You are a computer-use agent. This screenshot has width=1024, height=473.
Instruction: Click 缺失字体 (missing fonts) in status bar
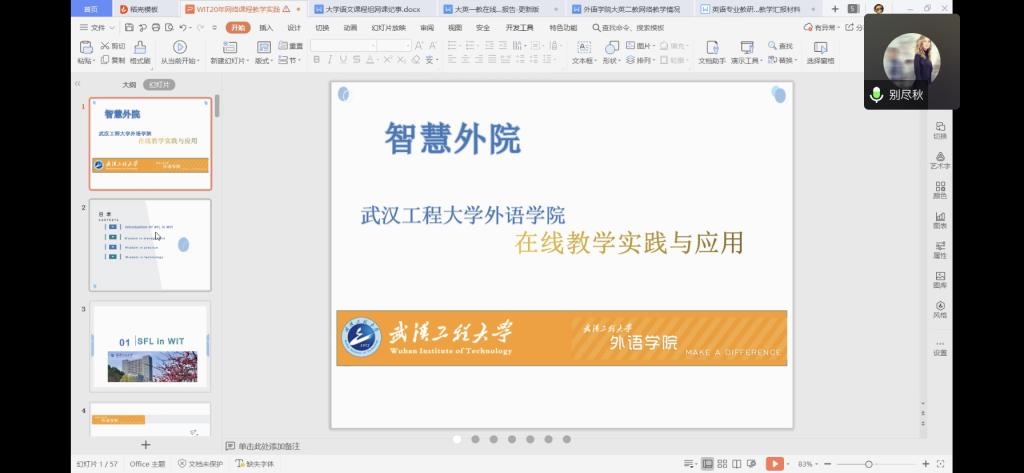255,464
